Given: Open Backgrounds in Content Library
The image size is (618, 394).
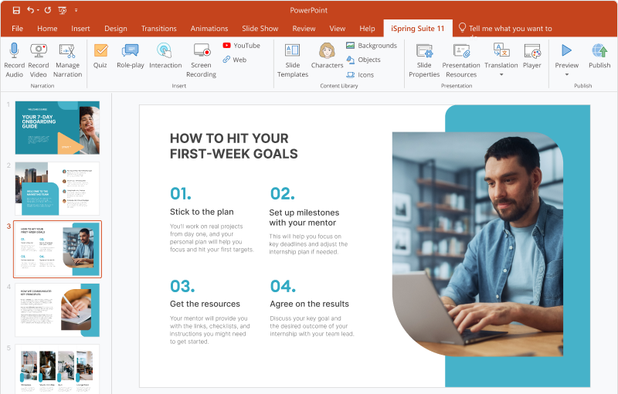Looking at the screenshot, I should point(371,45).
